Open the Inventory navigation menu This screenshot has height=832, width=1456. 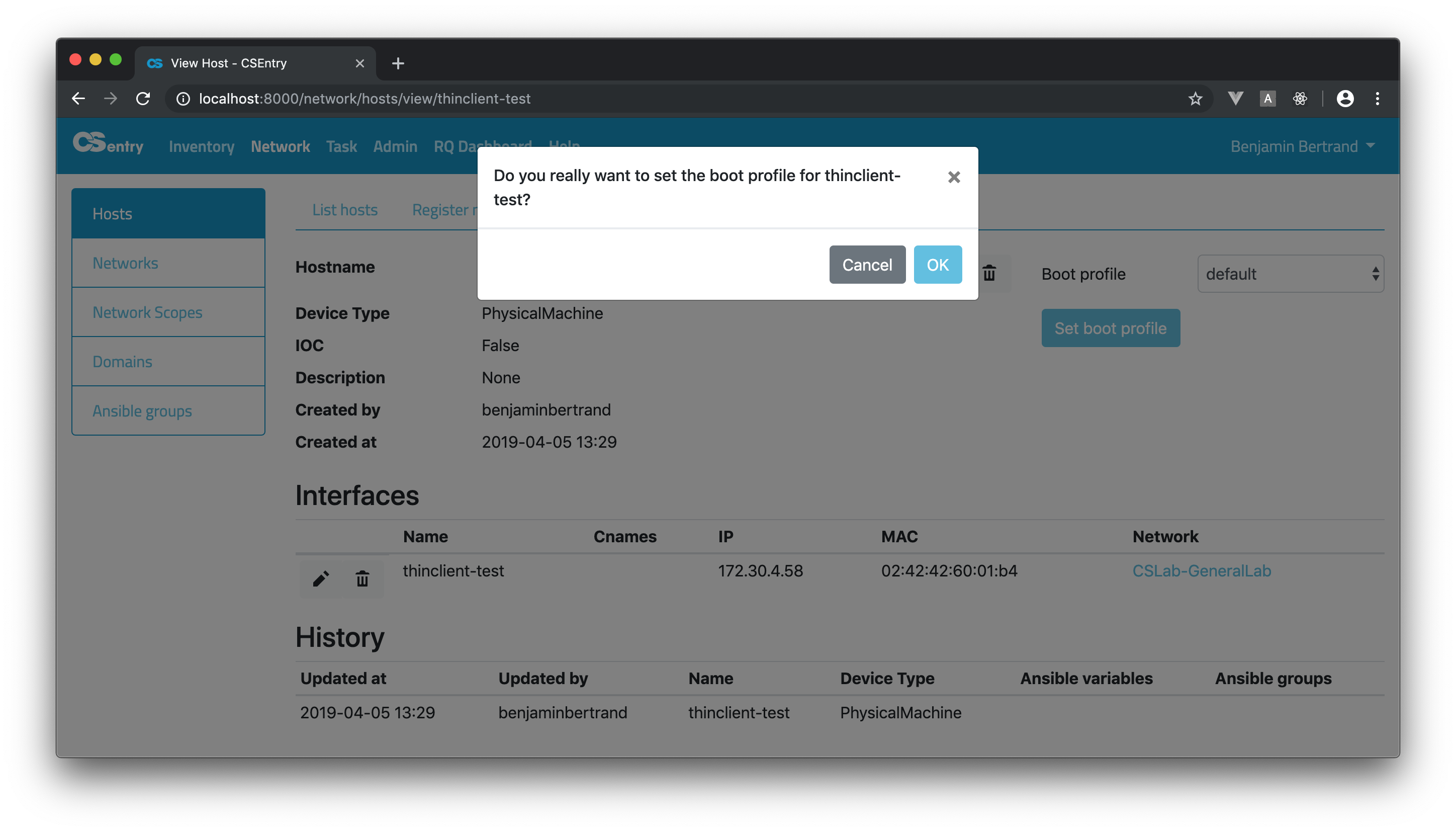coord(202,146)
